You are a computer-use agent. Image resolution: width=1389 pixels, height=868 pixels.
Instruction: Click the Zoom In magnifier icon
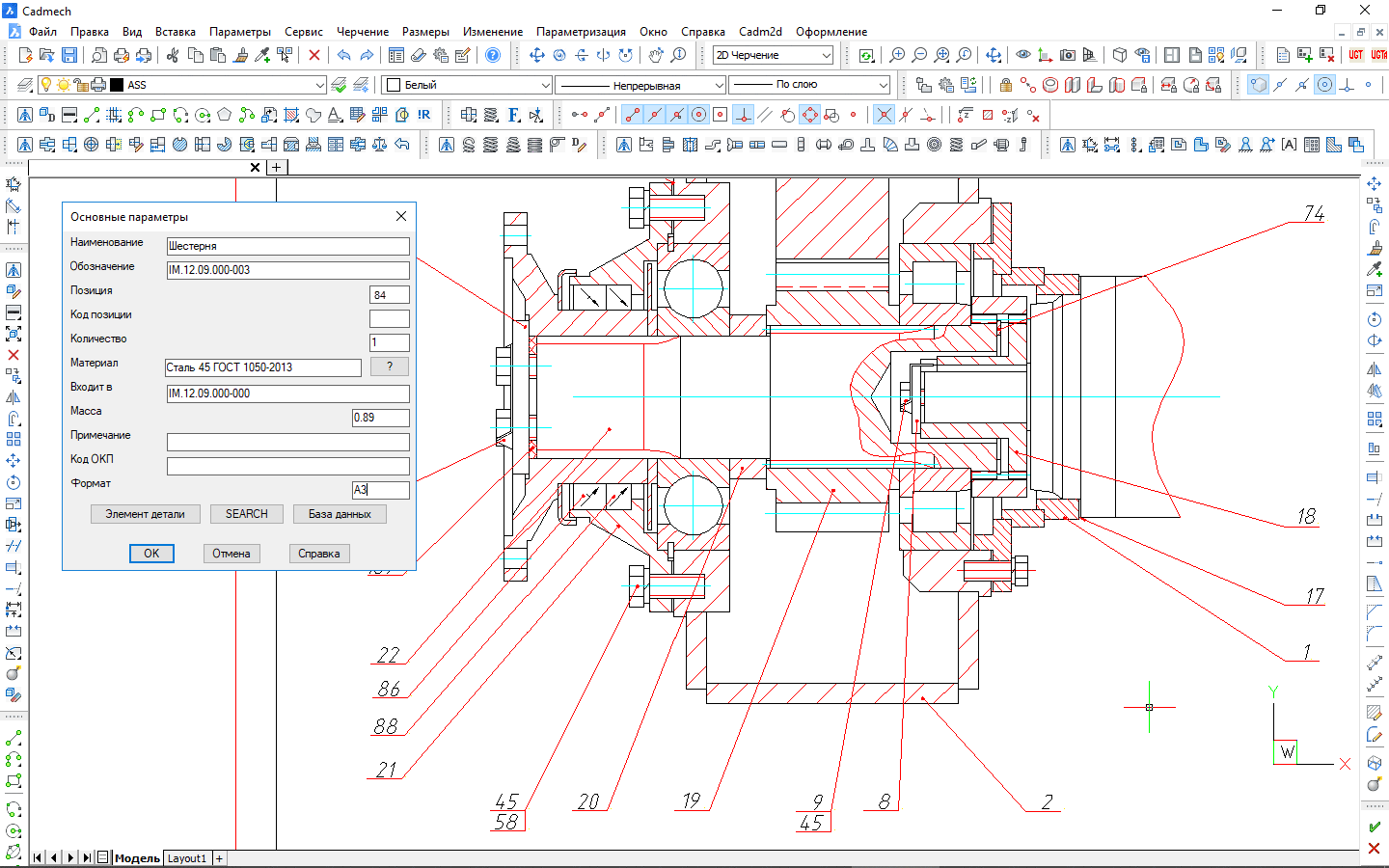click(897, 55)
